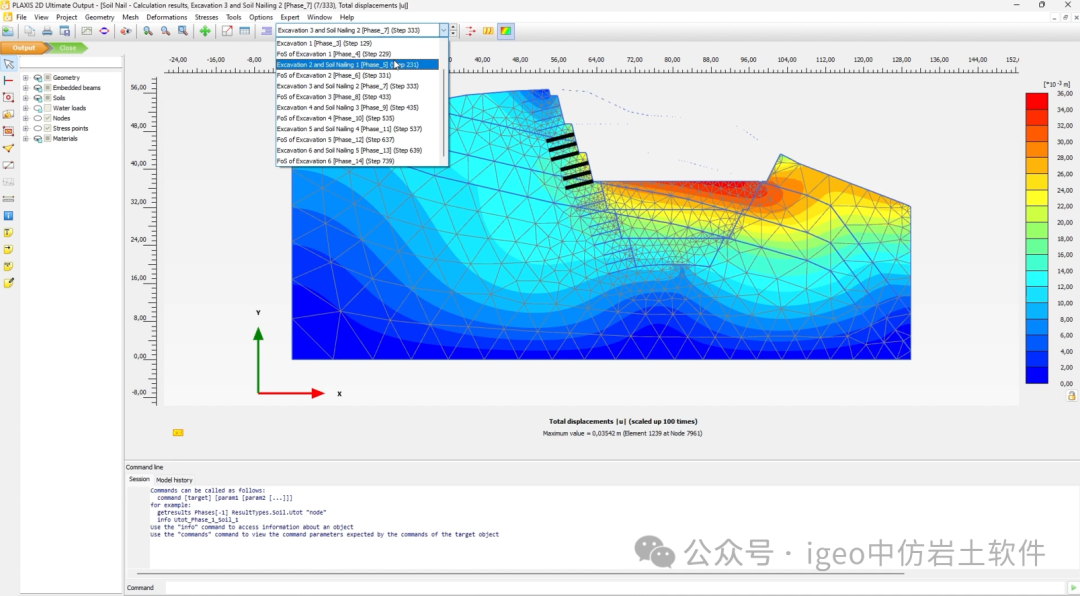
Task: Switch to the Model history tab
Action: (x=174, y=480)
